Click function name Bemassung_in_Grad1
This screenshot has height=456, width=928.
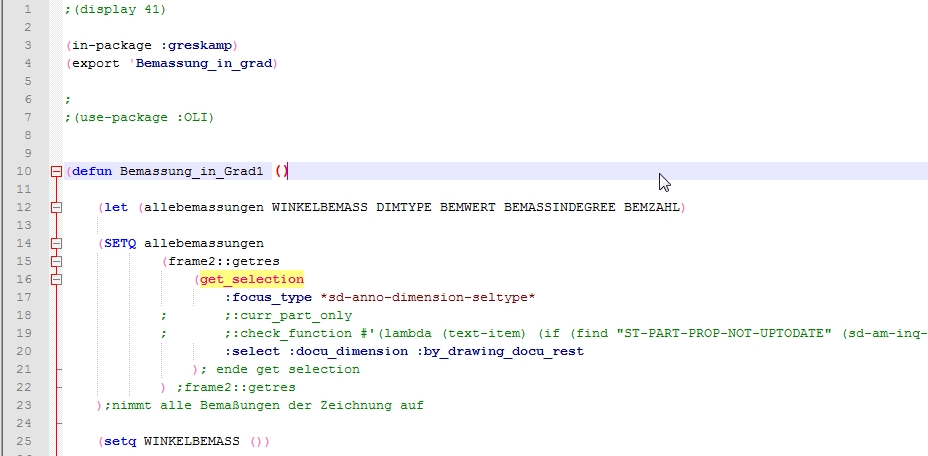click(192, 172)
